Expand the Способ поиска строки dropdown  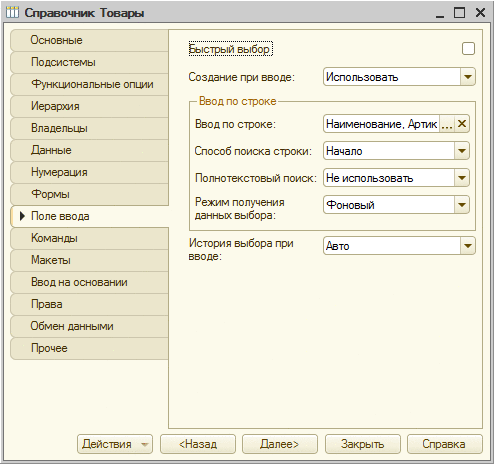click(x=462, y=151)
